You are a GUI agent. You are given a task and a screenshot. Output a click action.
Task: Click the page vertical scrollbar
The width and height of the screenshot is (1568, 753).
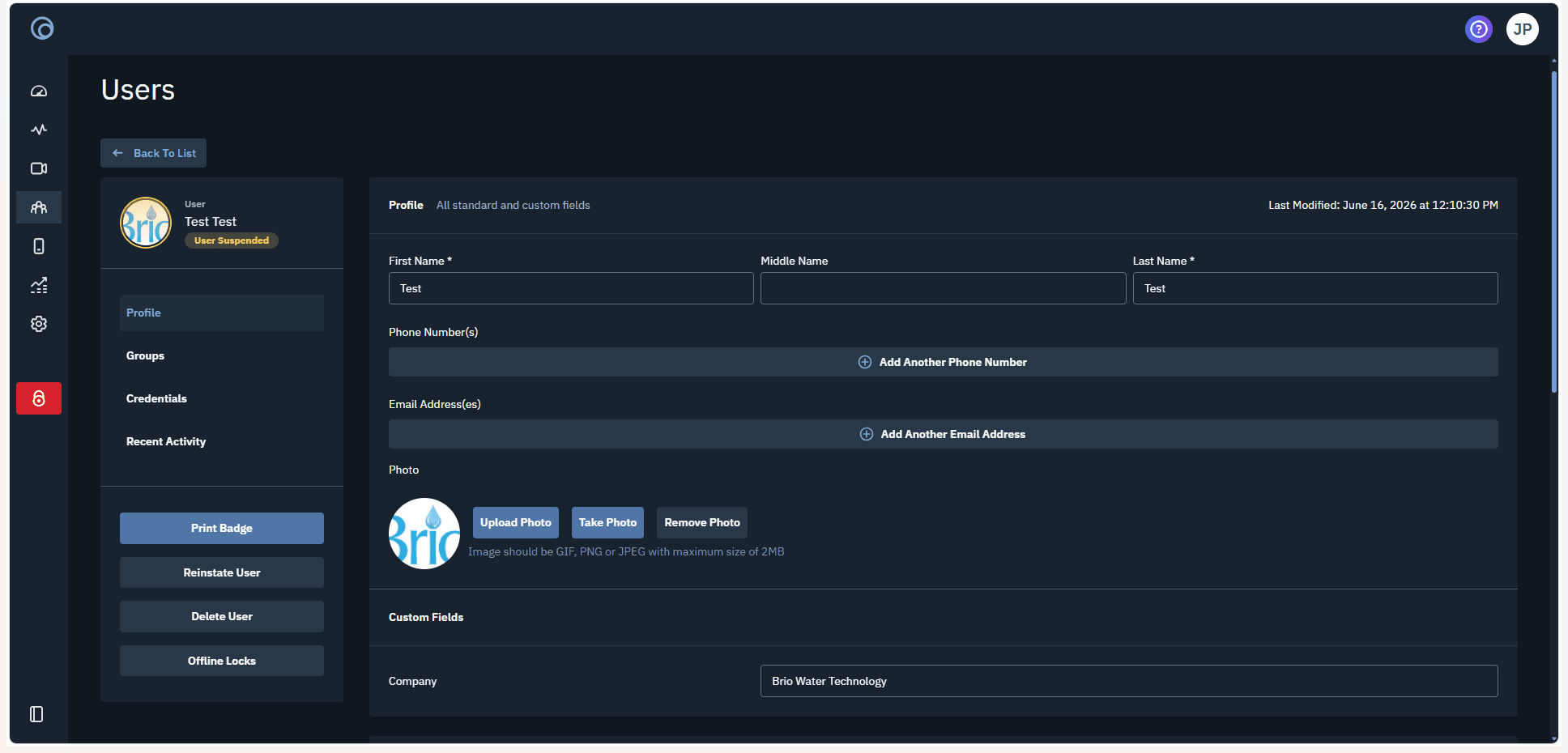pos(1553,232)
